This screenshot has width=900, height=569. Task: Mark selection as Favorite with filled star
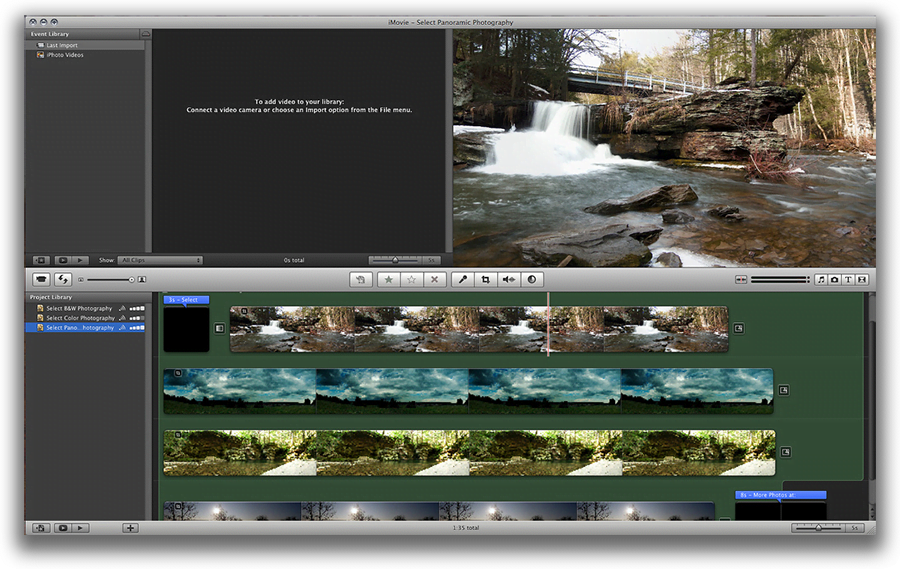click(389, 280)
